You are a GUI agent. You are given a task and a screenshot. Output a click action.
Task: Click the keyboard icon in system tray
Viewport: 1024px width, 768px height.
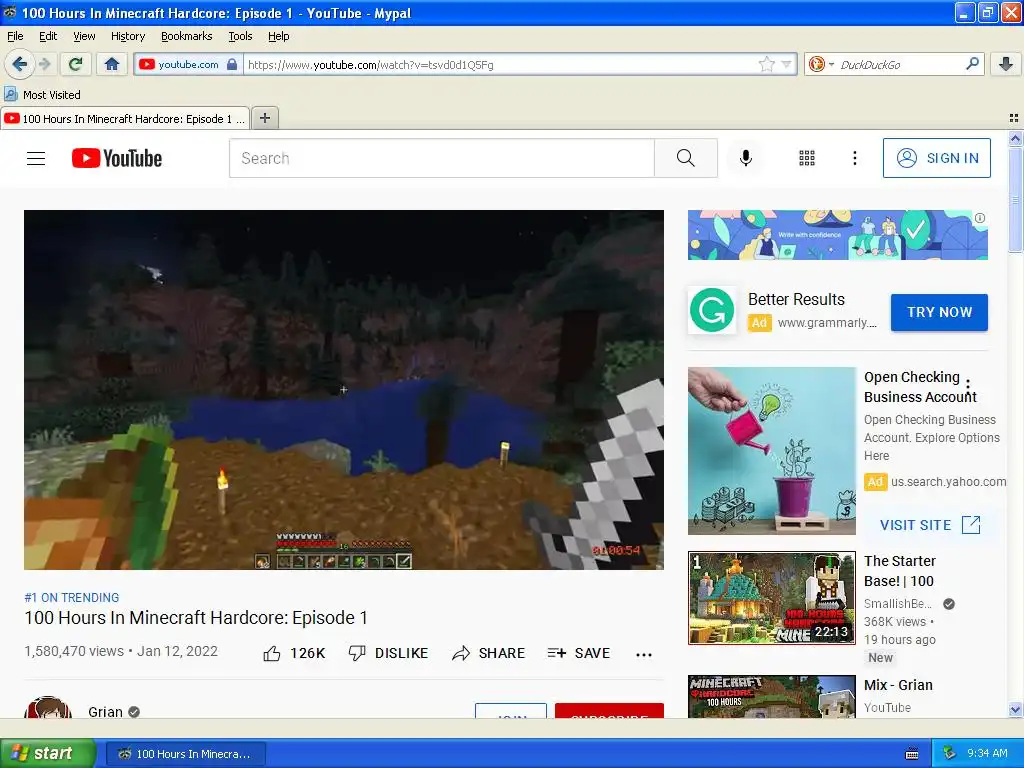[x=912, y=754]
